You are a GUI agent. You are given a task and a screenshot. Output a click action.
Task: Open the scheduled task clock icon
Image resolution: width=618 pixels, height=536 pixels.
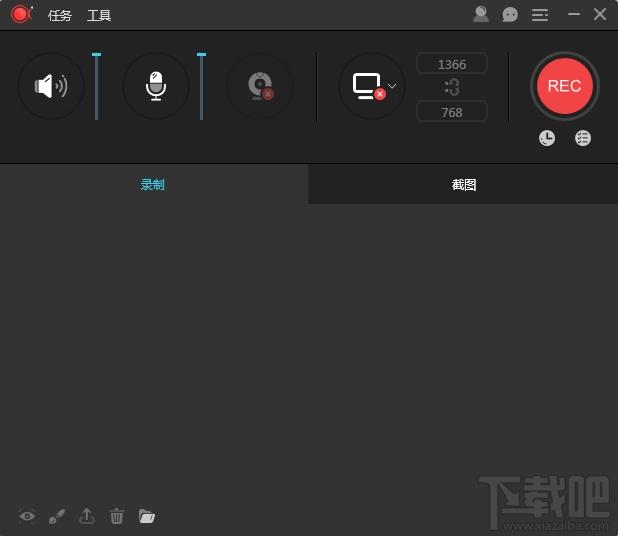[547, 138]
